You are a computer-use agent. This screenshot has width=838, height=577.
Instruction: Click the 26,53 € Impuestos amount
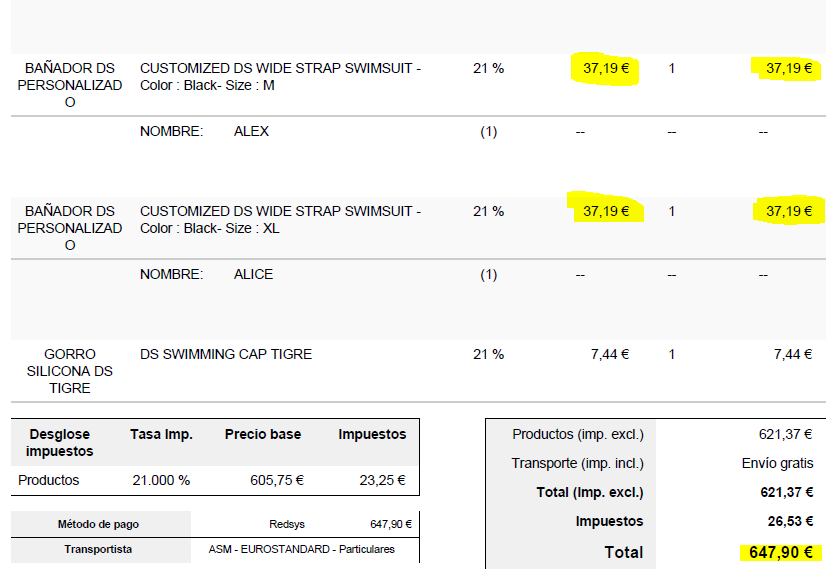(x=790, y=521)
